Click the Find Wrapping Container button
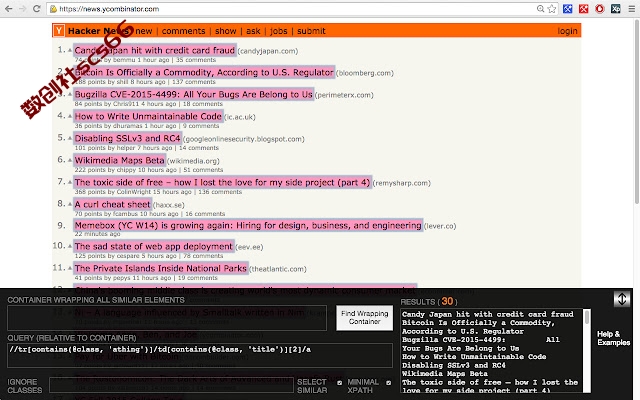 pyautogui.click(x=364, y=318)
